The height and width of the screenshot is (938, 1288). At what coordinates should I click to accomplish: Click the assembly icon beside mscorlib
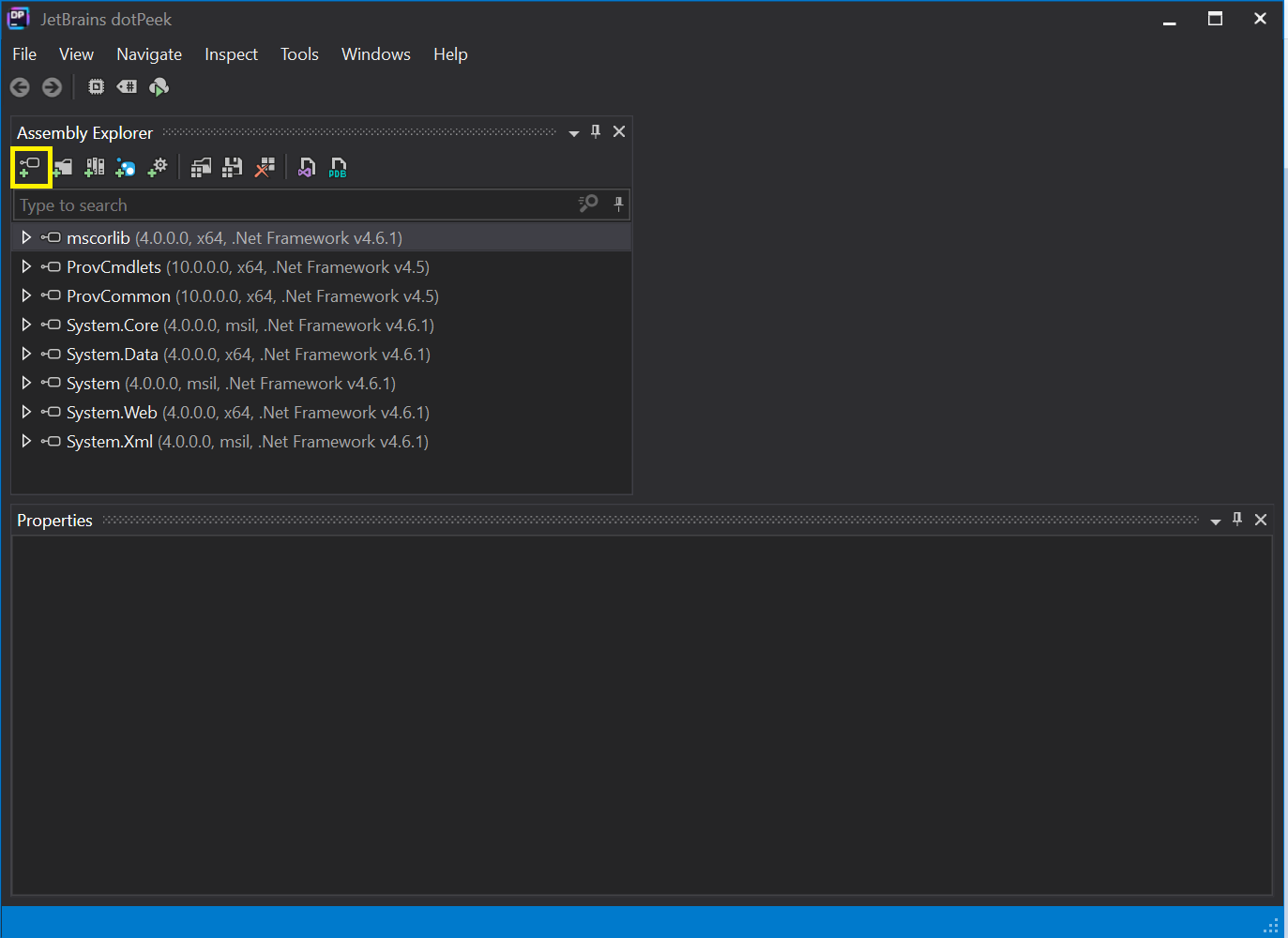pos(51,237)
